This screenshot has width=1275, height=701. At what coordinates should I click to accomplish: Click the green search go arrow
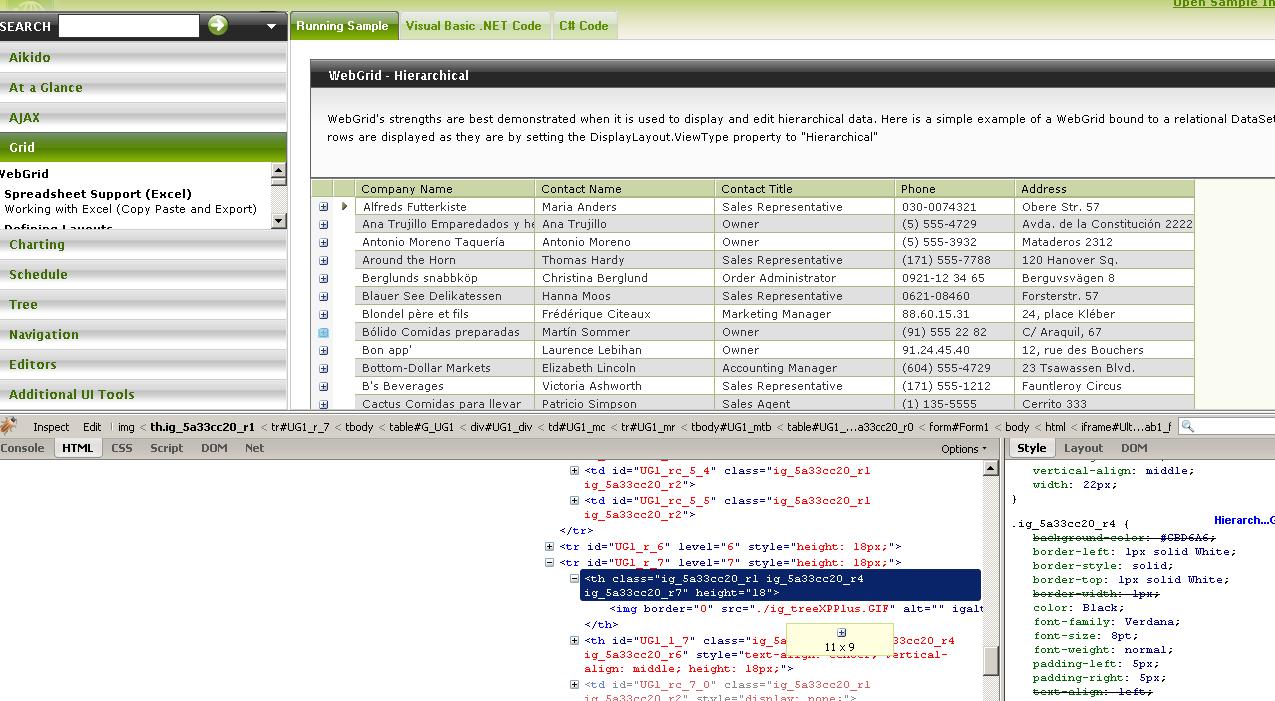tap(218, 25)
